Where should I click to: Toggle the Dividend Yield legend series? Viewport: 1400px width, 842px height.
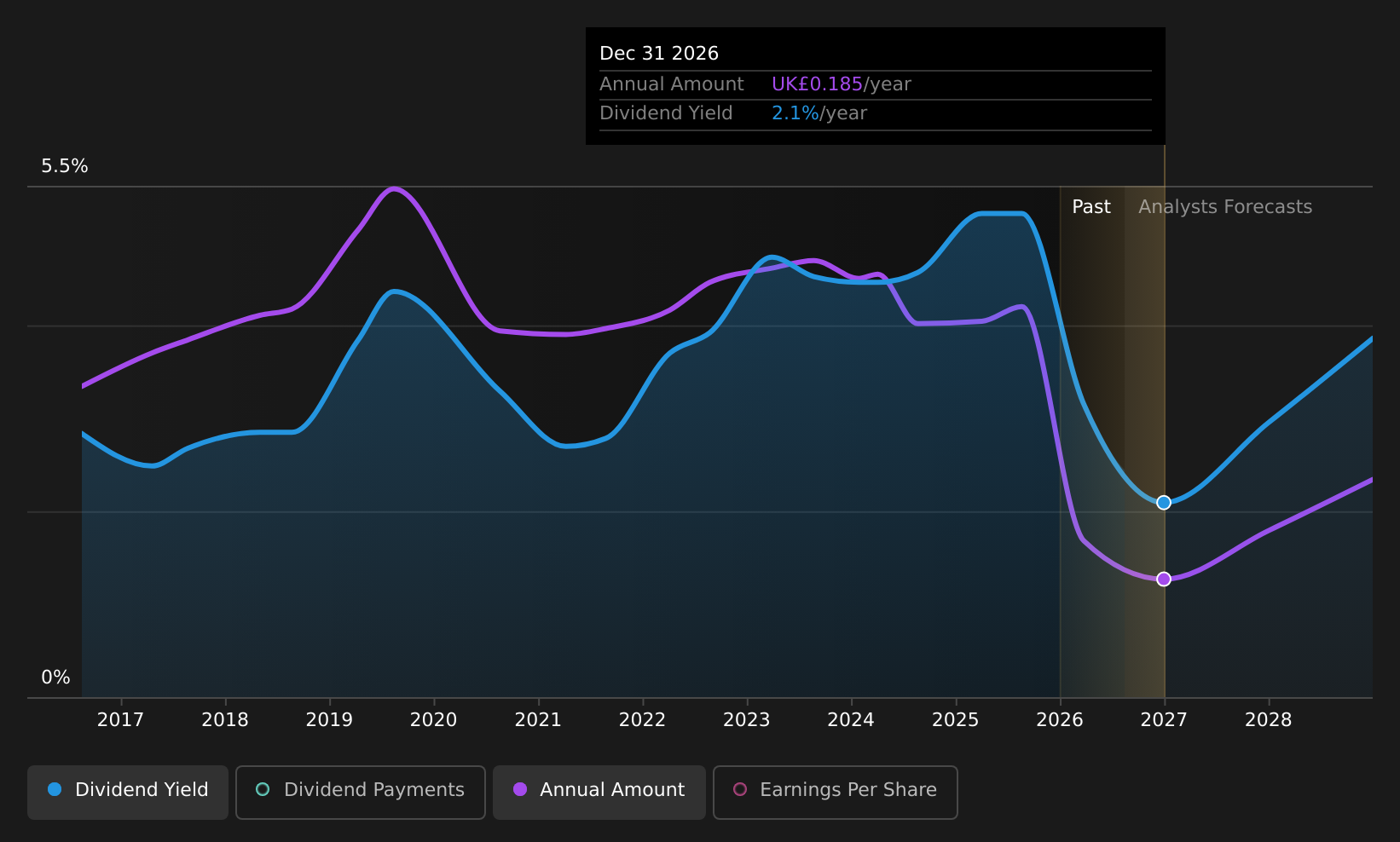click(128, 793)
